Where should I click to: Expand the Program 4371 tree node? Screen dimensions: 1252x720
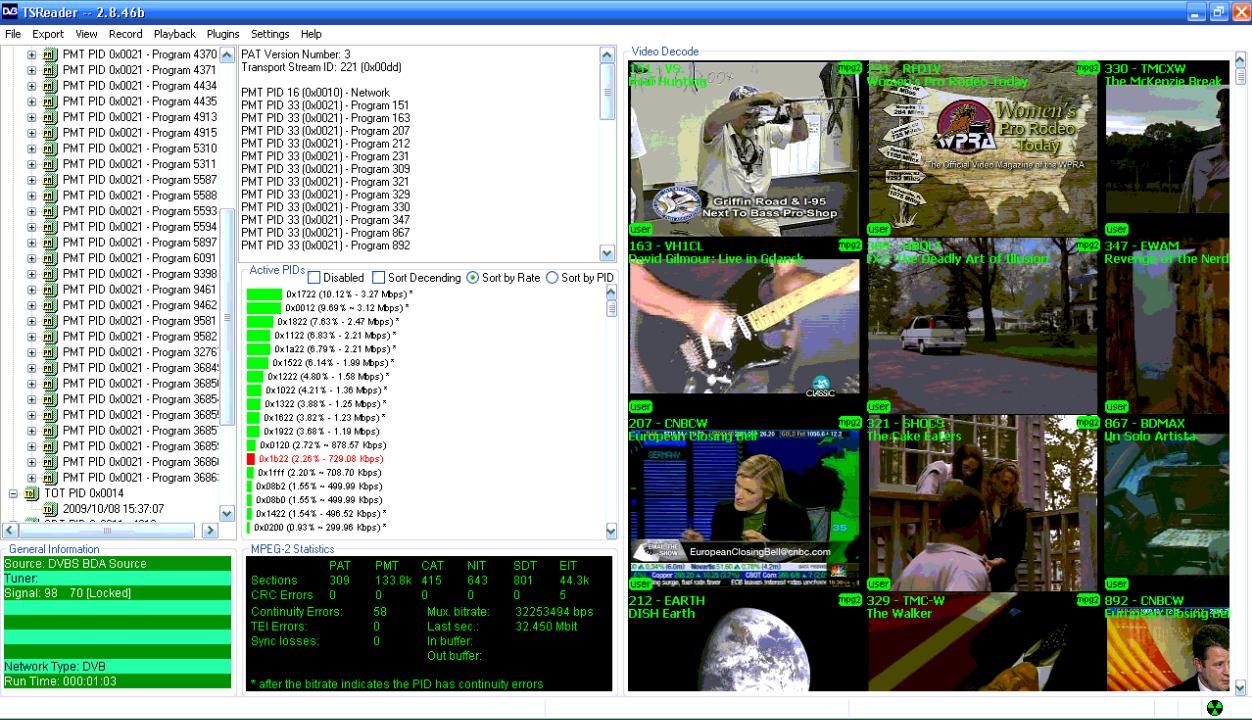pos(31,70)
